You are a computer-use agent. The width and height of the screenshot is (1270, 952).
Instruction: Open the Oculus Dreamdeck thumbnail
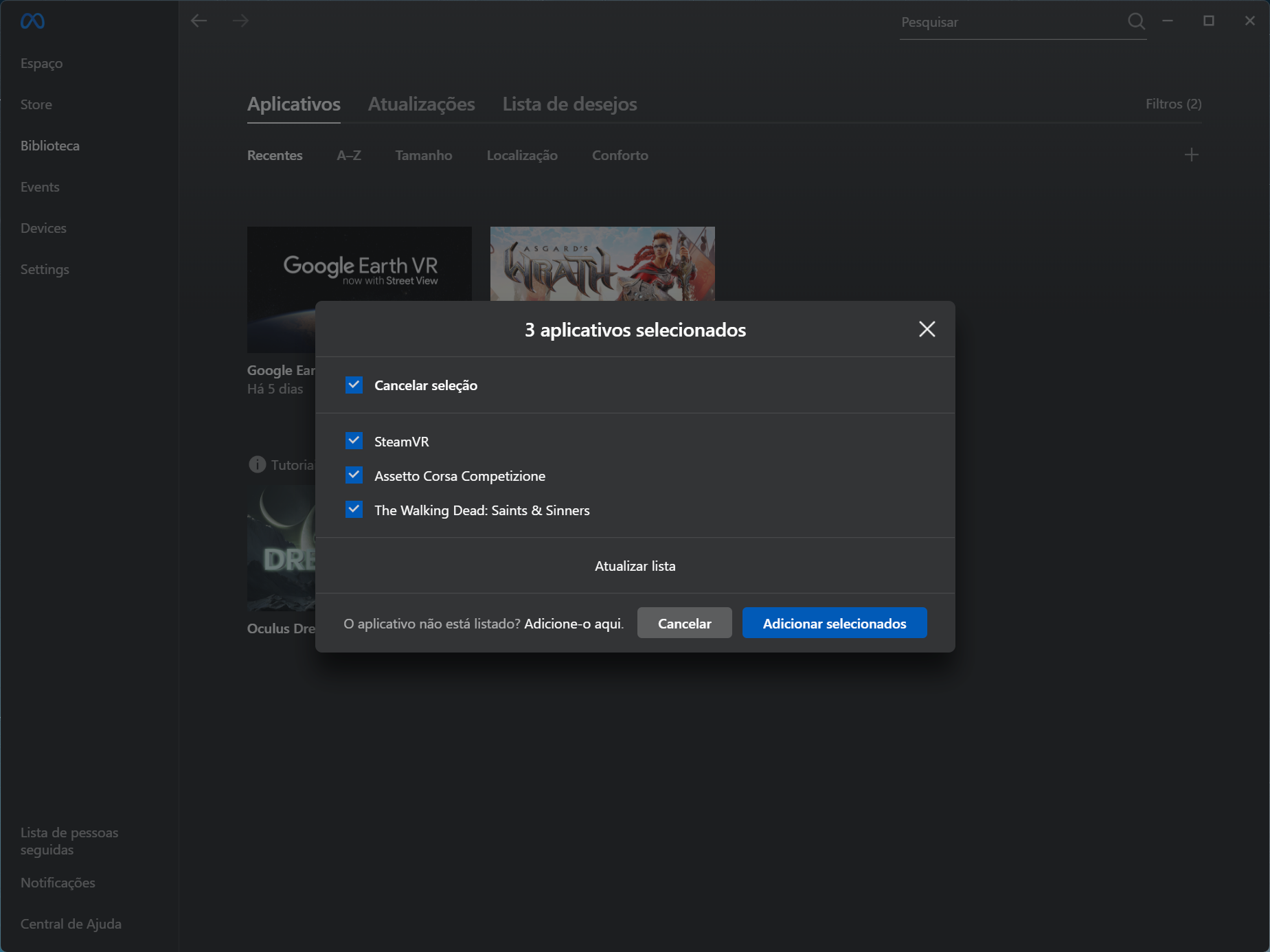click(281, 547)
